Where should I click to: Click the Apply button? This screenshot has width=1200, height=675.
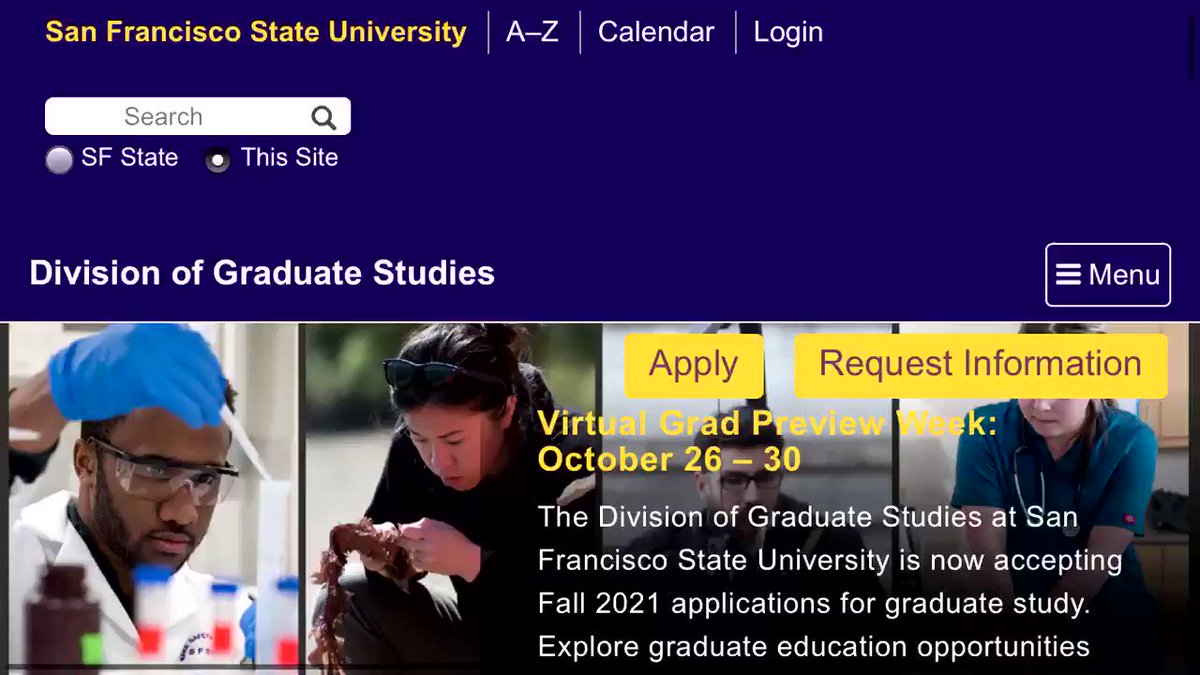[694, 365]
